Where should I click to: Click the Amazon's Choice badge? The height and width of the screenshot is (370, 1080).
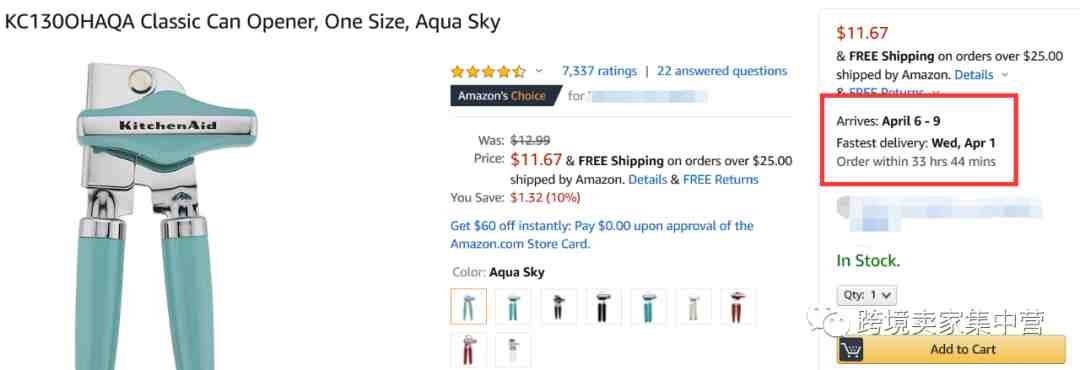tap(505, 96)
